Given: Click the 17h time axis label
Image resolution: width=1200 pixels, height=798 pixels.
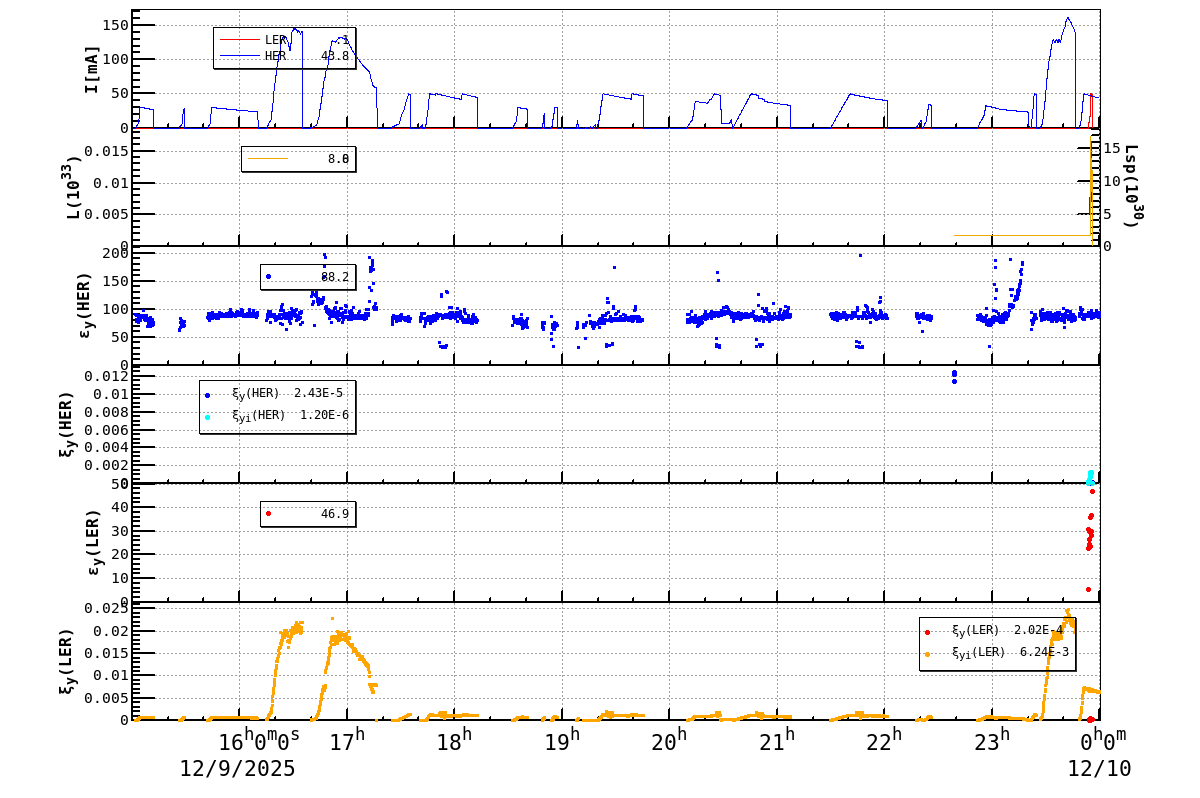Looking at the screenshot, I should pos(348,741).
